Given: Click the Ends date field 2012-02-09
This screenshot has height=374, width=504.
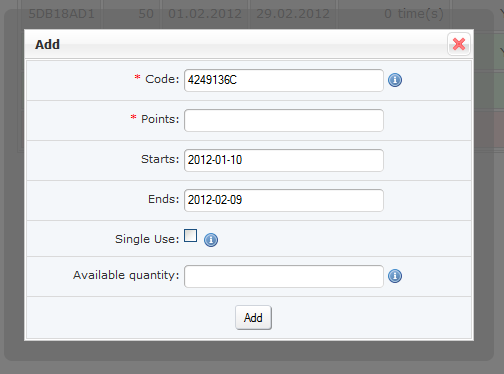Looking at the screenshot, I should click(x=284, y=200).
